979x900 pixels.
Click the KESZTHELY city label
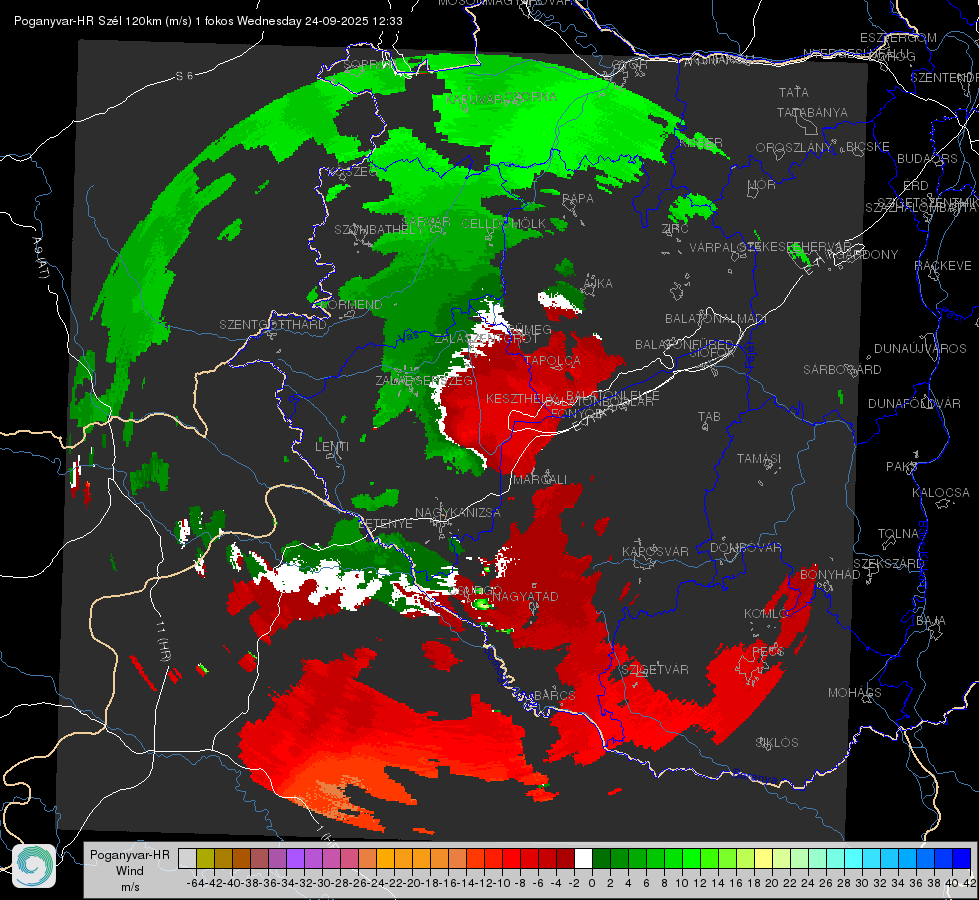(x=520, y=398)
